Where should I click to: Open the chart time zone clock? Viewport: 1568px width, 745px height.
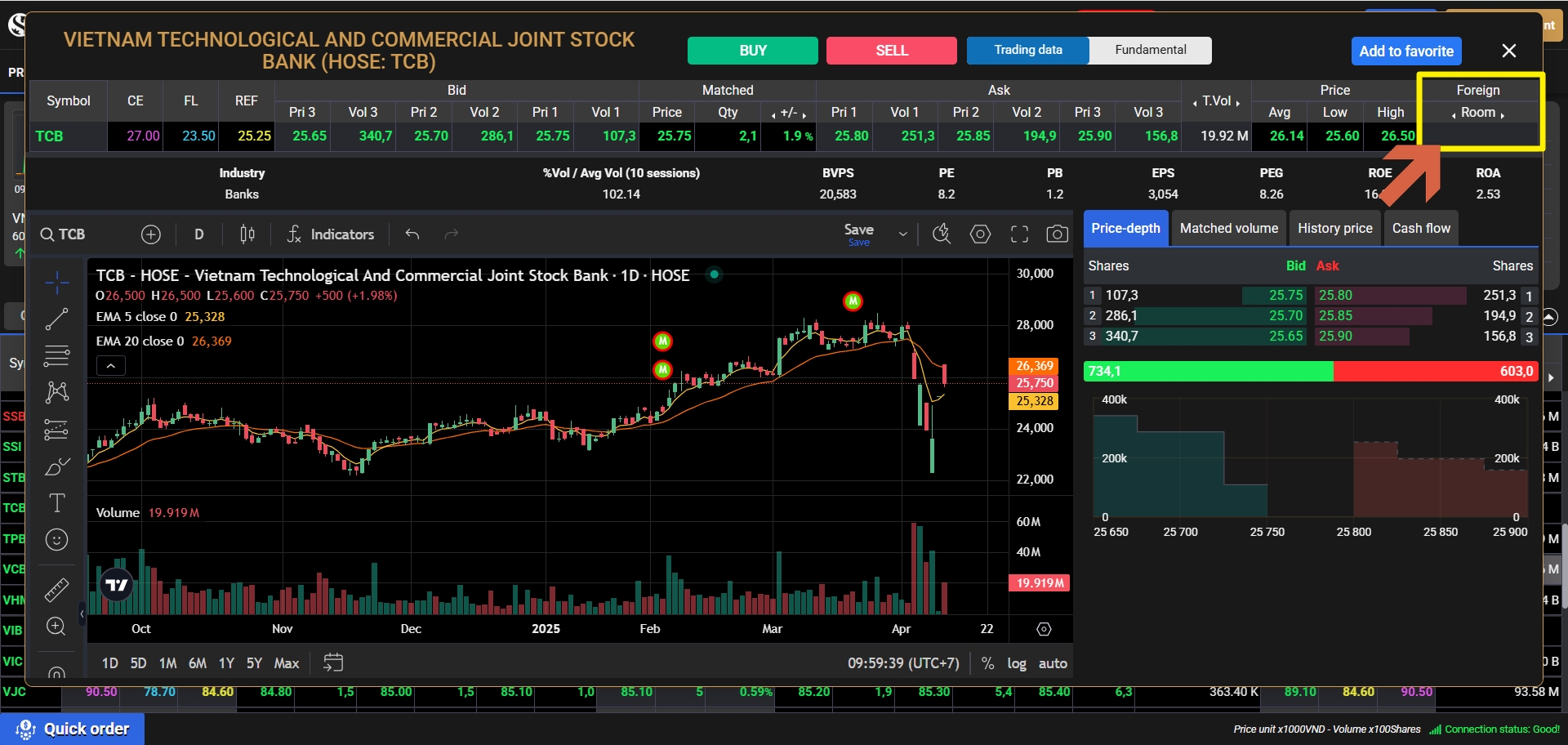coord(903,663)
